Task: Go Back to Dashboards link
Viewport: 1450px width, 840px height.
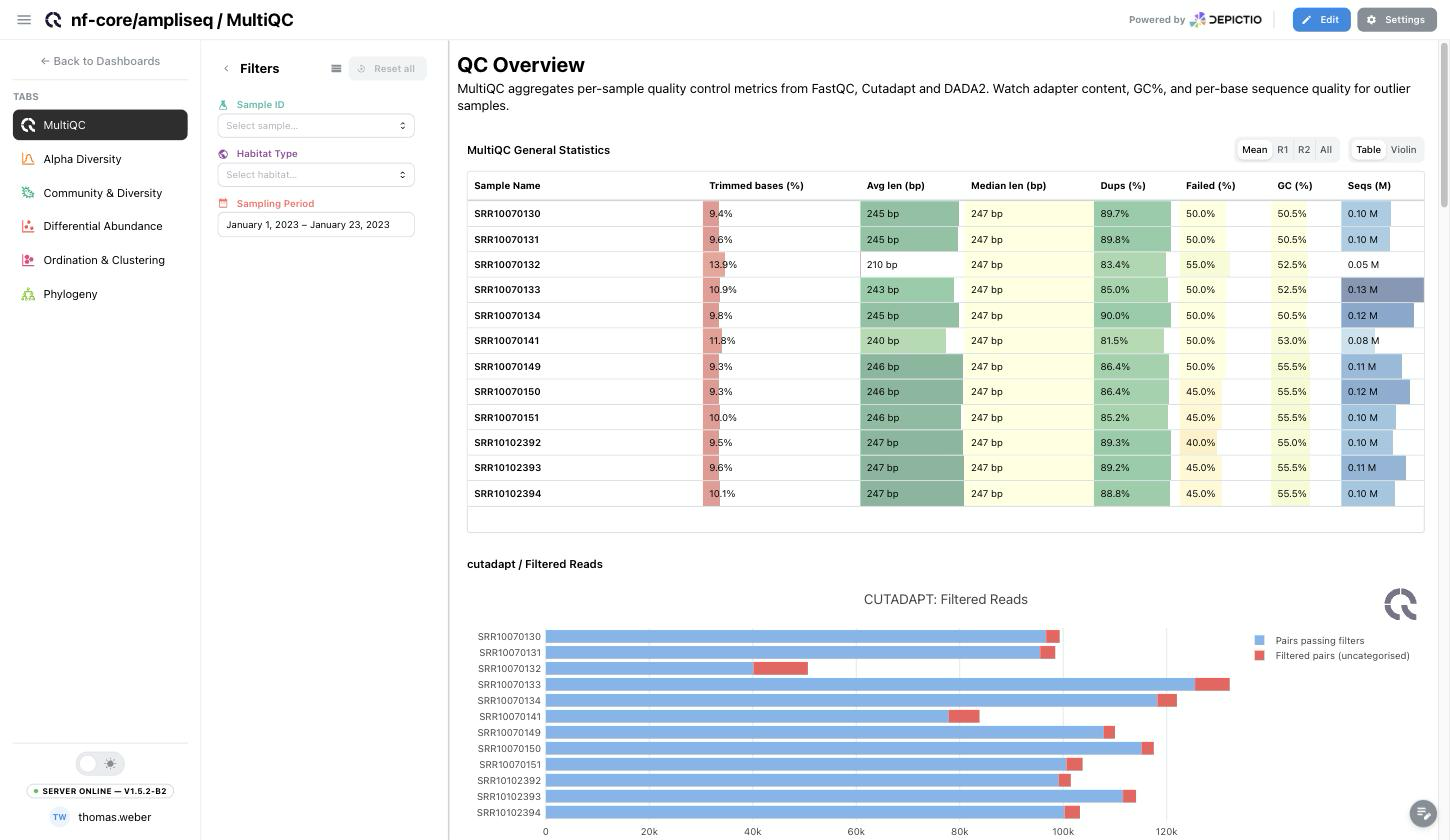Action: pos(100,61)
